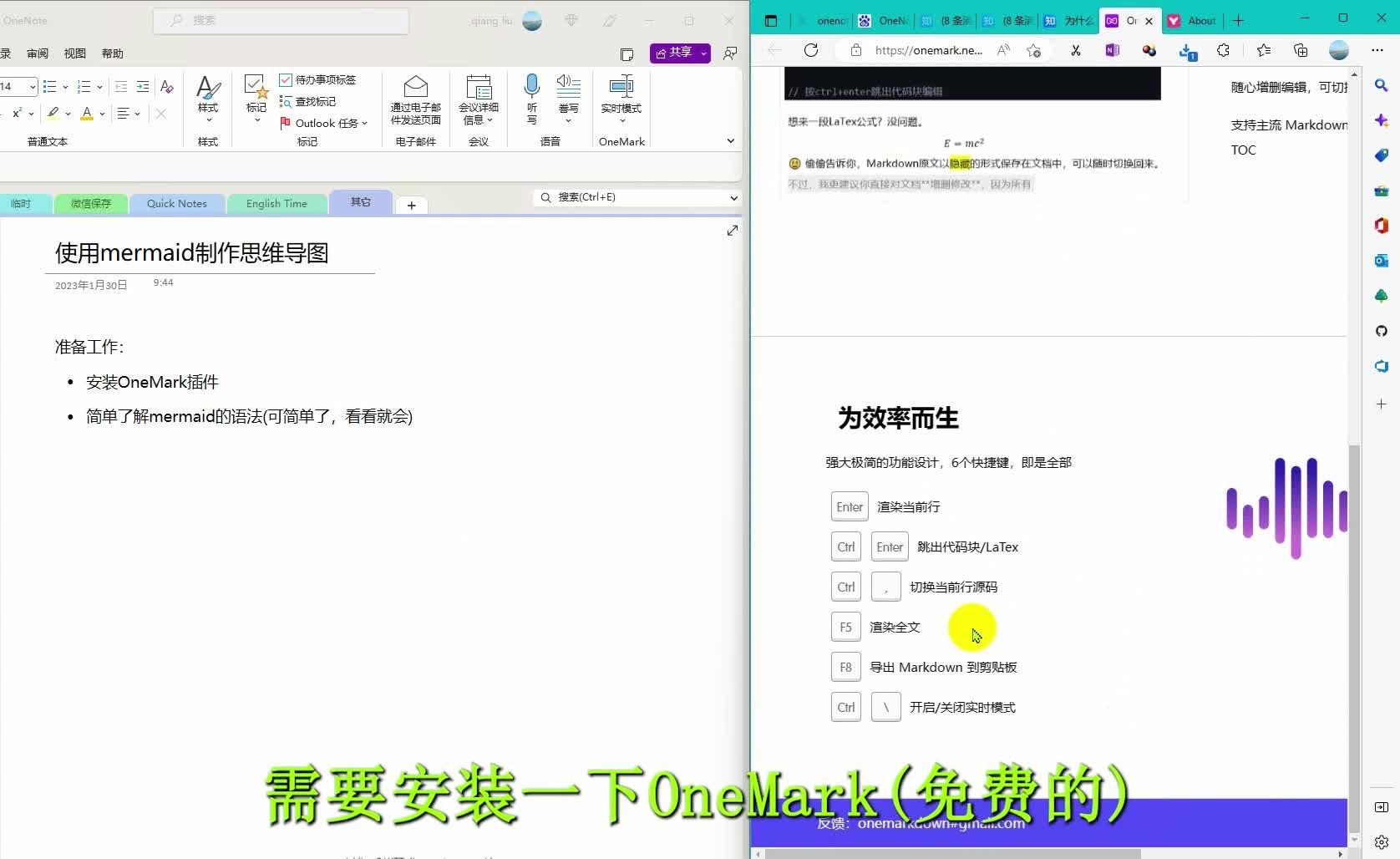Open Outlook in Edge sidebar

1381,261
